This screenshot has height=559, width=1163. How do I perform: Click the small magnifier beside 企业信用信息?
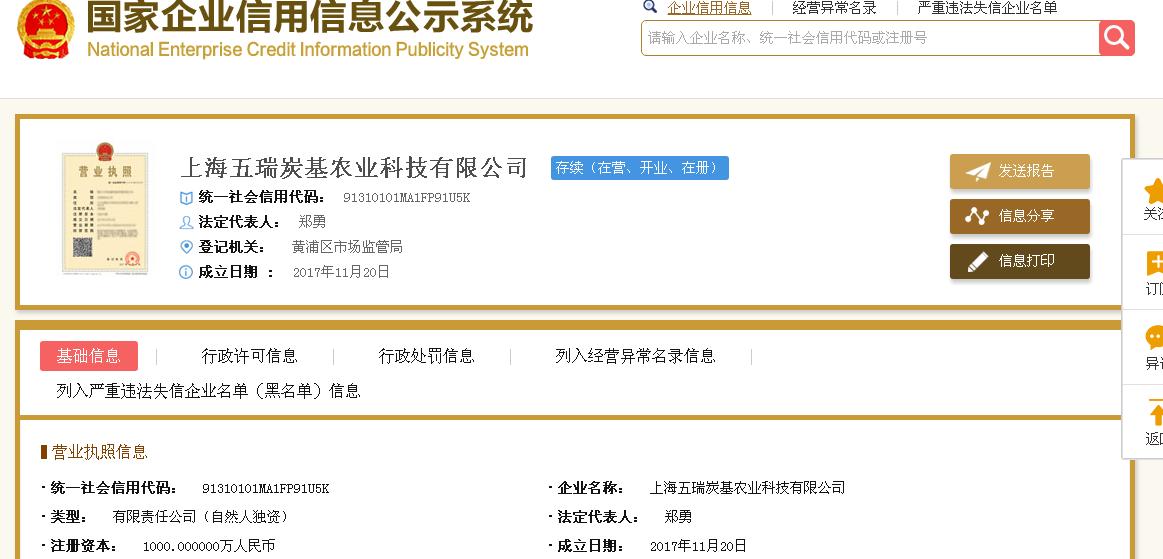click(650, 7)
